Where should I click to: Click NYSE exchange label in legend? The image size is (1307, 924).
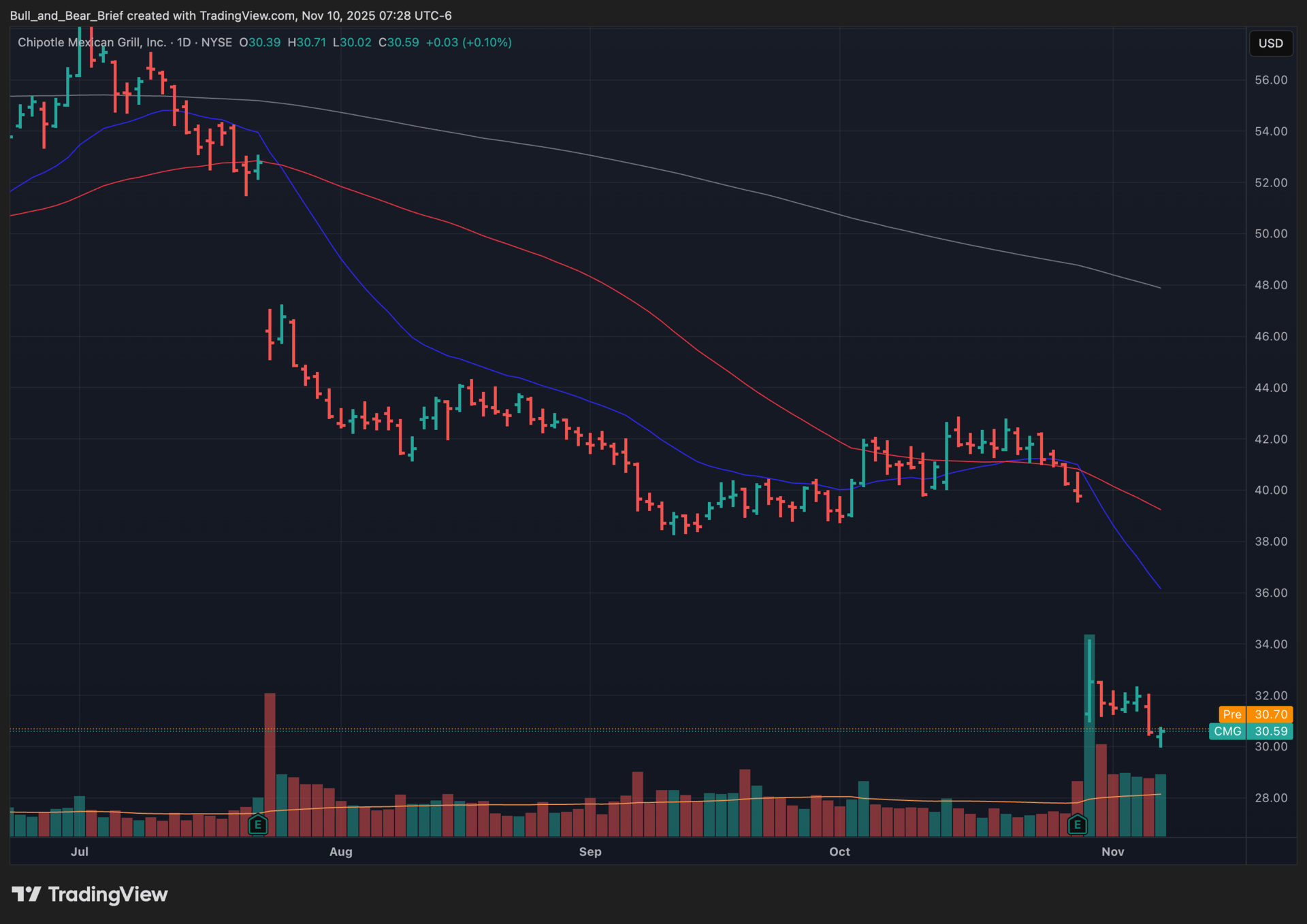(x=216, y=42)
